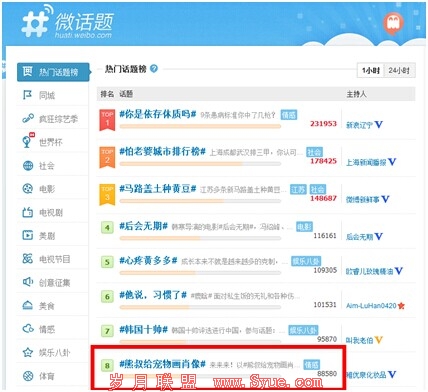Open the 世界杯 category
Image resolution: width=428 pixels, height=392 pixels.
tap(50, 142)
